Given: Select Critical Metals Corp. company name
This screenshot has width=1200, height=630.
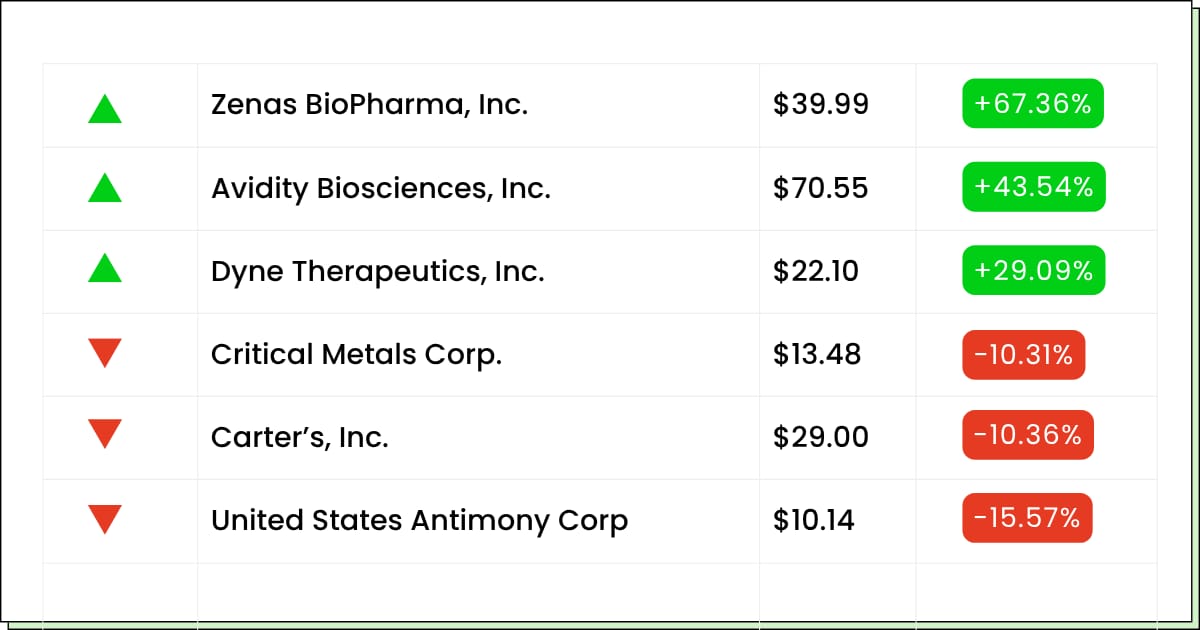Looking at the screenshot, I should tap(356, 354).
